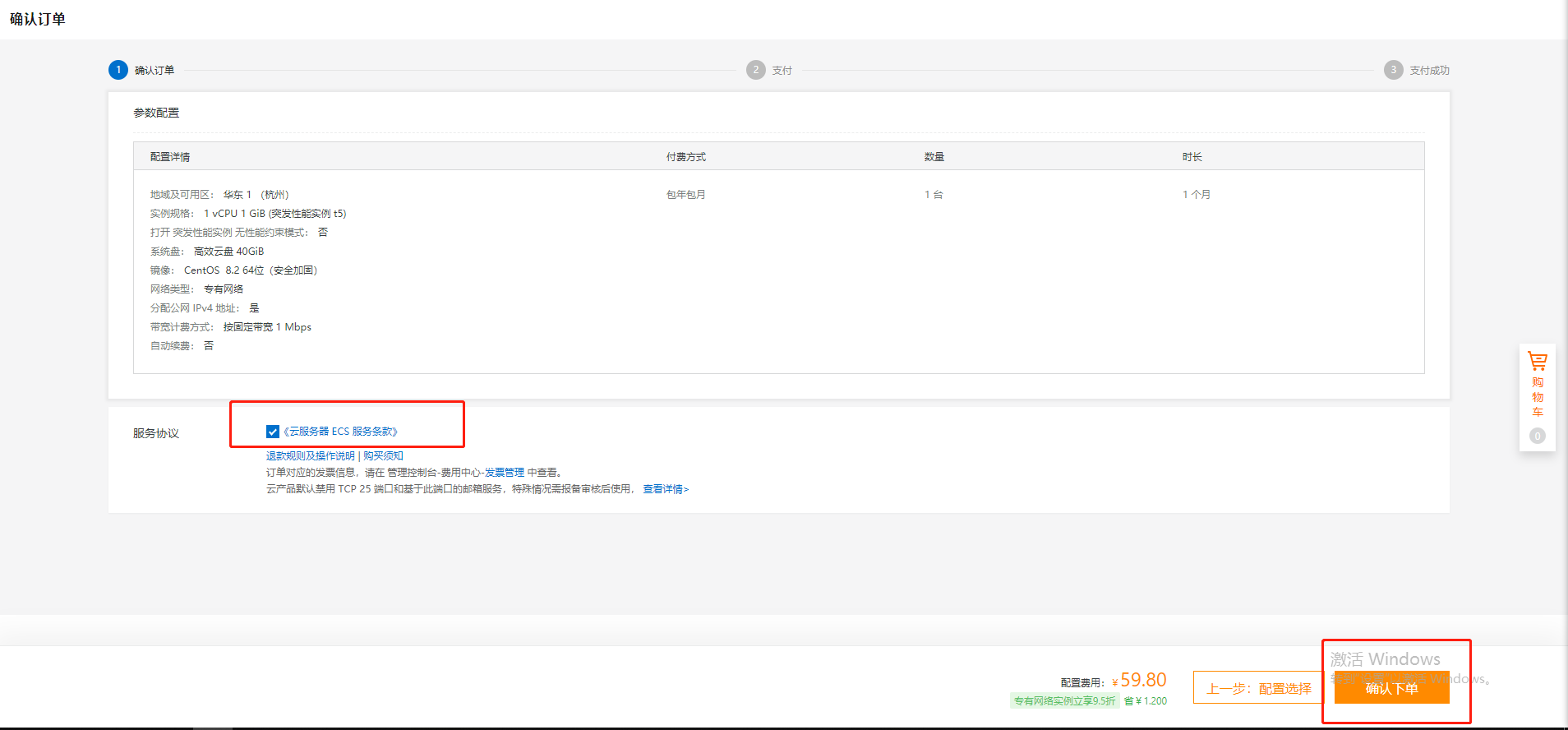
Task: Click the 省 ¥1.200 savings text
Action: 1146,701
